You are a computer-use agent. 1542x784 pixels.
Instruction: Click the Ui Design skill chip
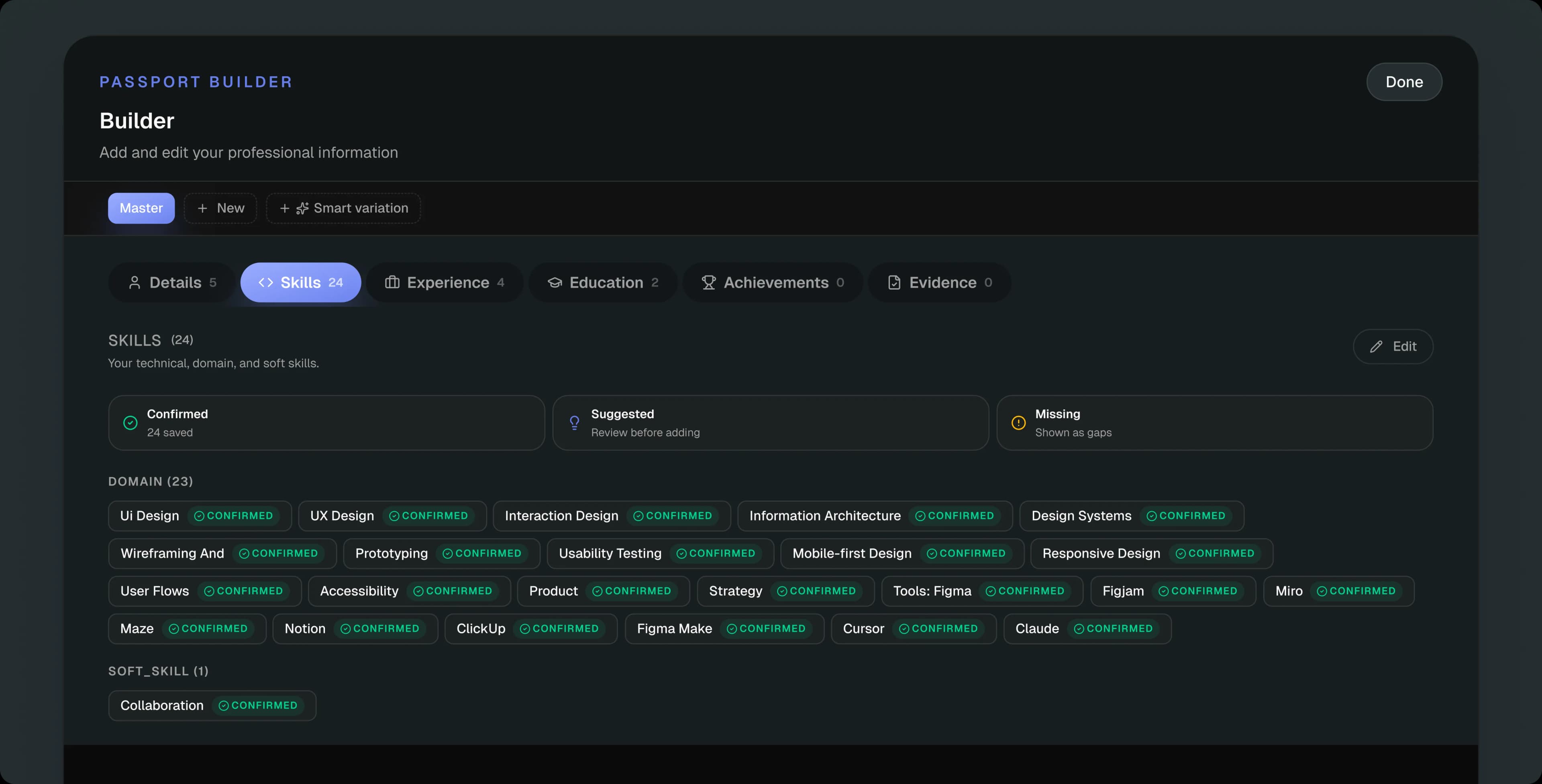click(x=200, y=516)
